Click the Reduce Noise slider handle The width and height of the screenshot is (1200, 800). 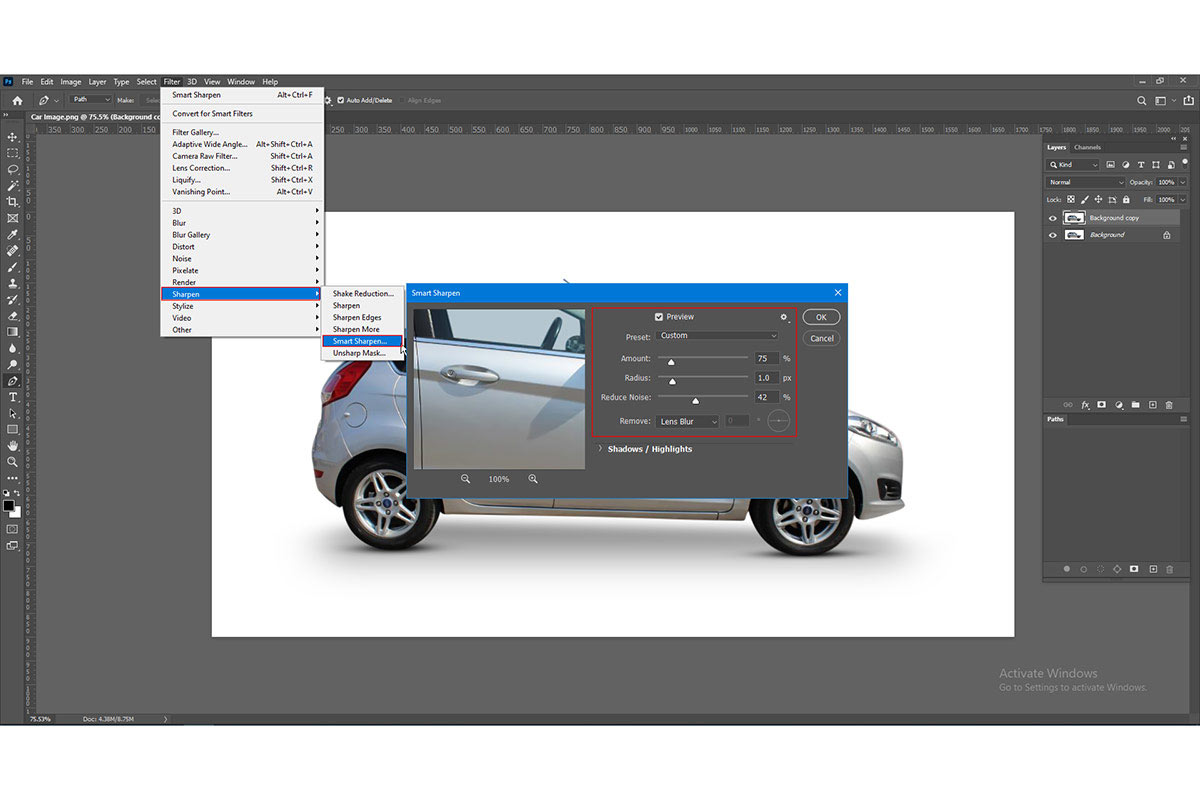pos(696,401)
